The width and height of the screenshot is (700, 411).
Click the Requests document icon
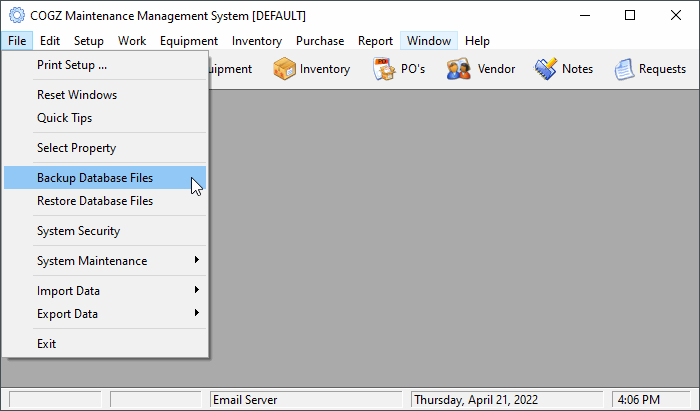point(624,69)
